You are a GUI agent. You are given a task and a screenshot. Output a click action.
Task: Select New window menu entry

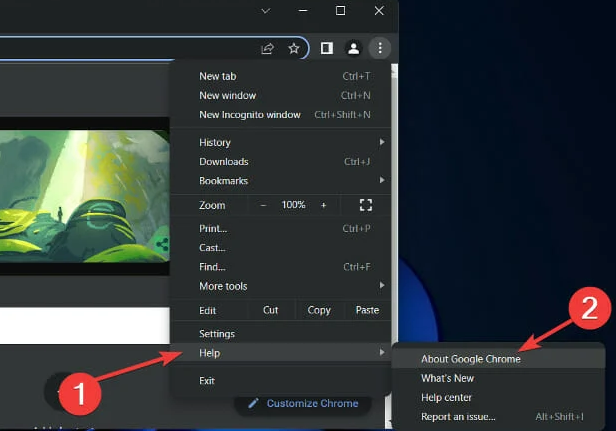(x=281, y=95)
